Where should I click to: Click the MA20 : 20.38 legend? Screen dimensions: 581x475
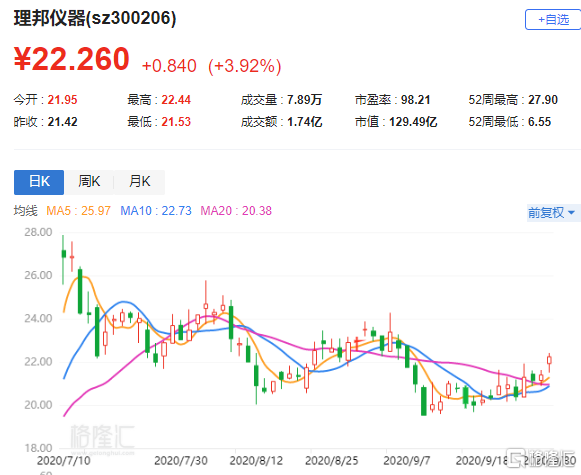coord(236,211)
